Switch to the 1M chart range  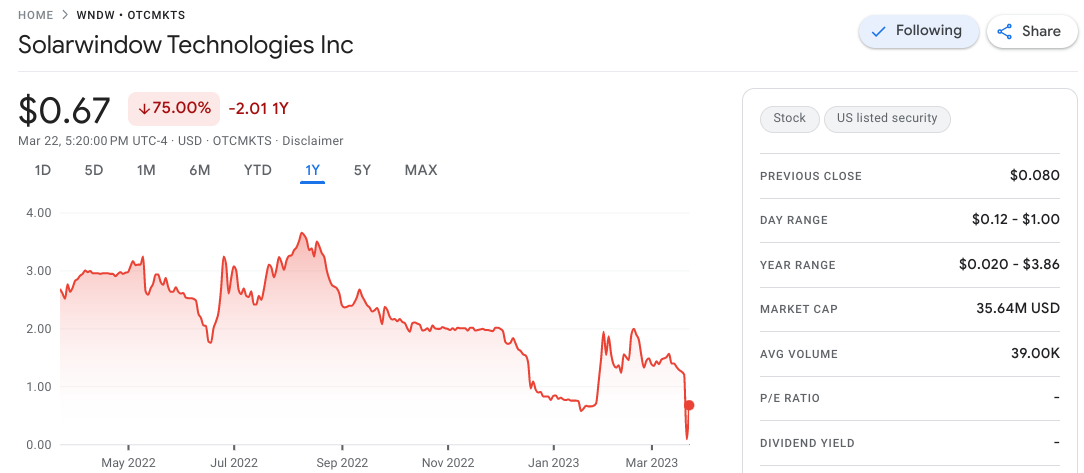pos(146,170)
